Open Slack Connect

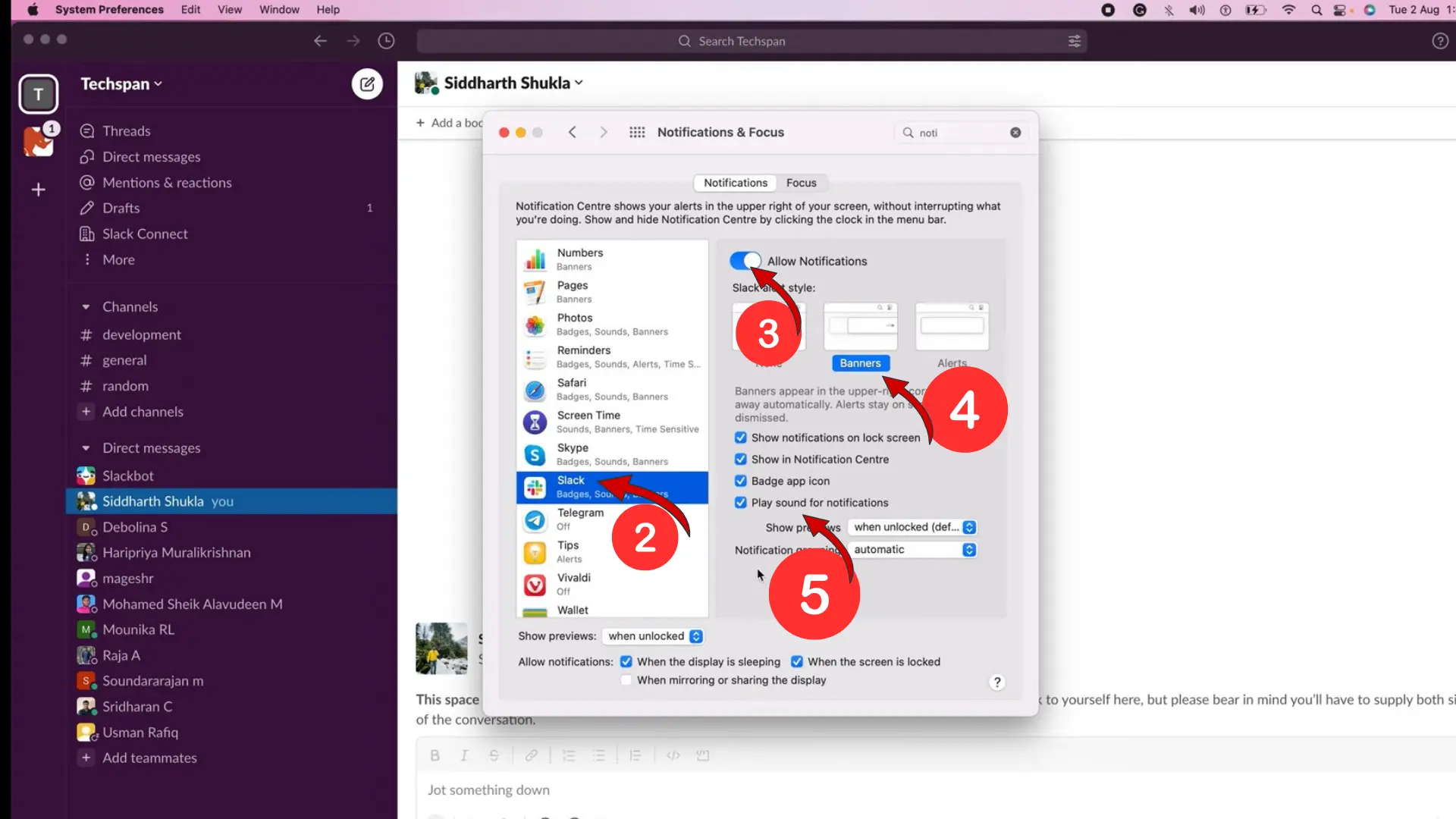[x=145, y=234]
